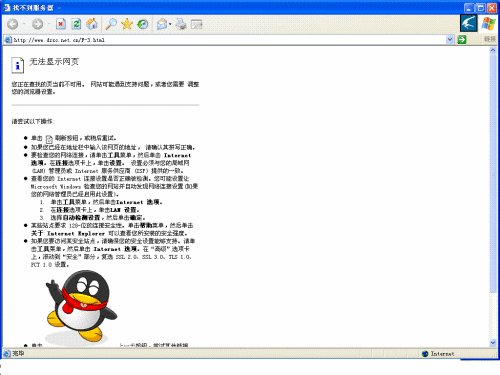Click the Internet zone globe in status bar
This screenshot has height=375, width=500.
425,354
